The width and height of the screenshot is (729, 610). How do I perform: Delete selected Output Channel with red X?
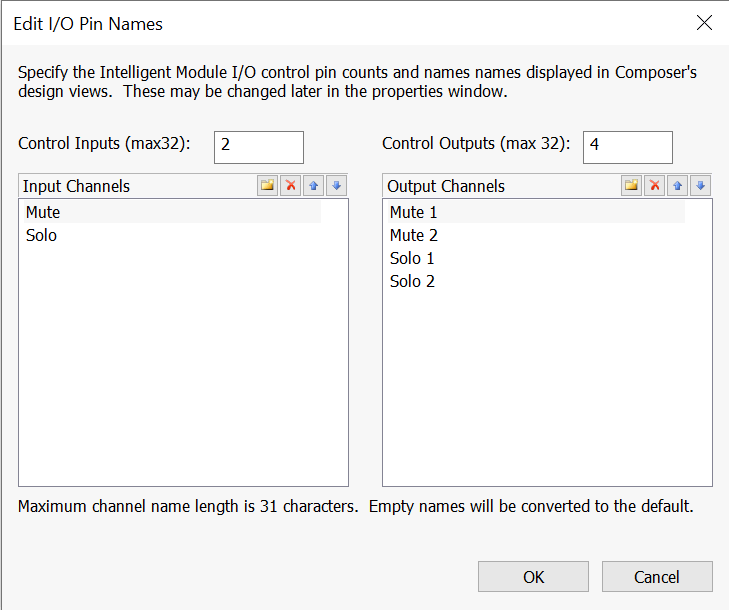(x=655, y=186)
